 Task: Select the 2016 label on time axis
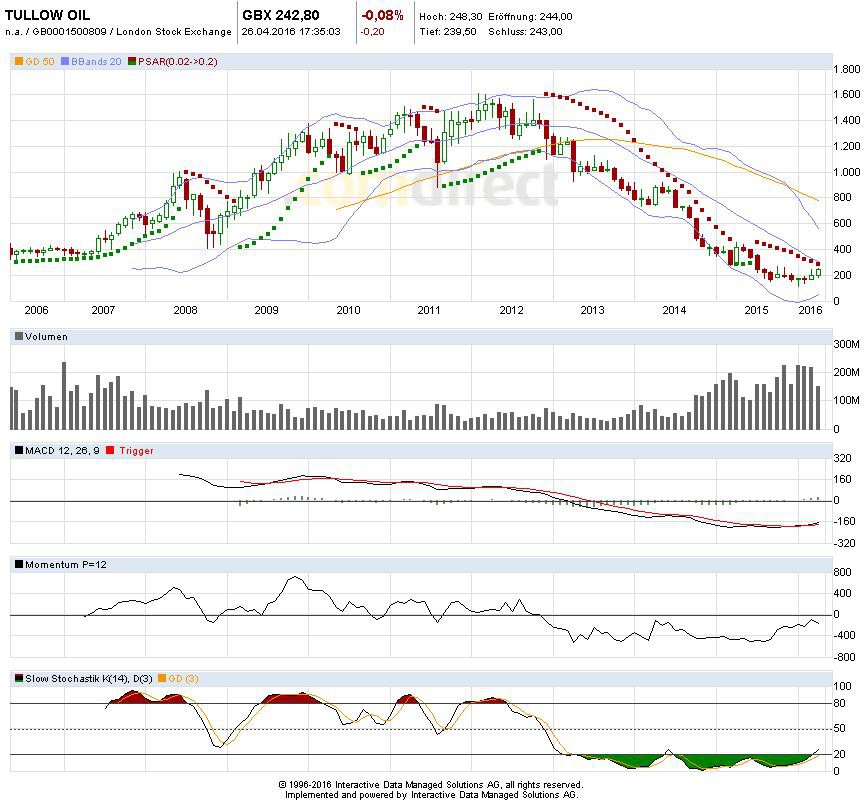(x=811, y=310)
